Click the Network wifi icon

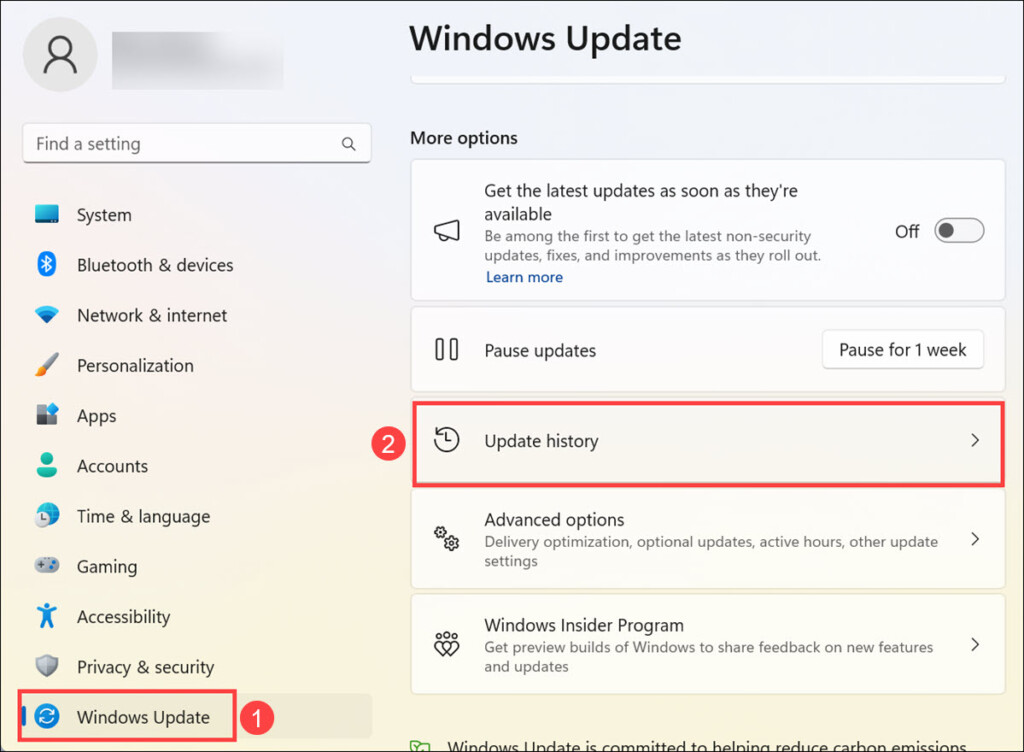click(47, 315)
